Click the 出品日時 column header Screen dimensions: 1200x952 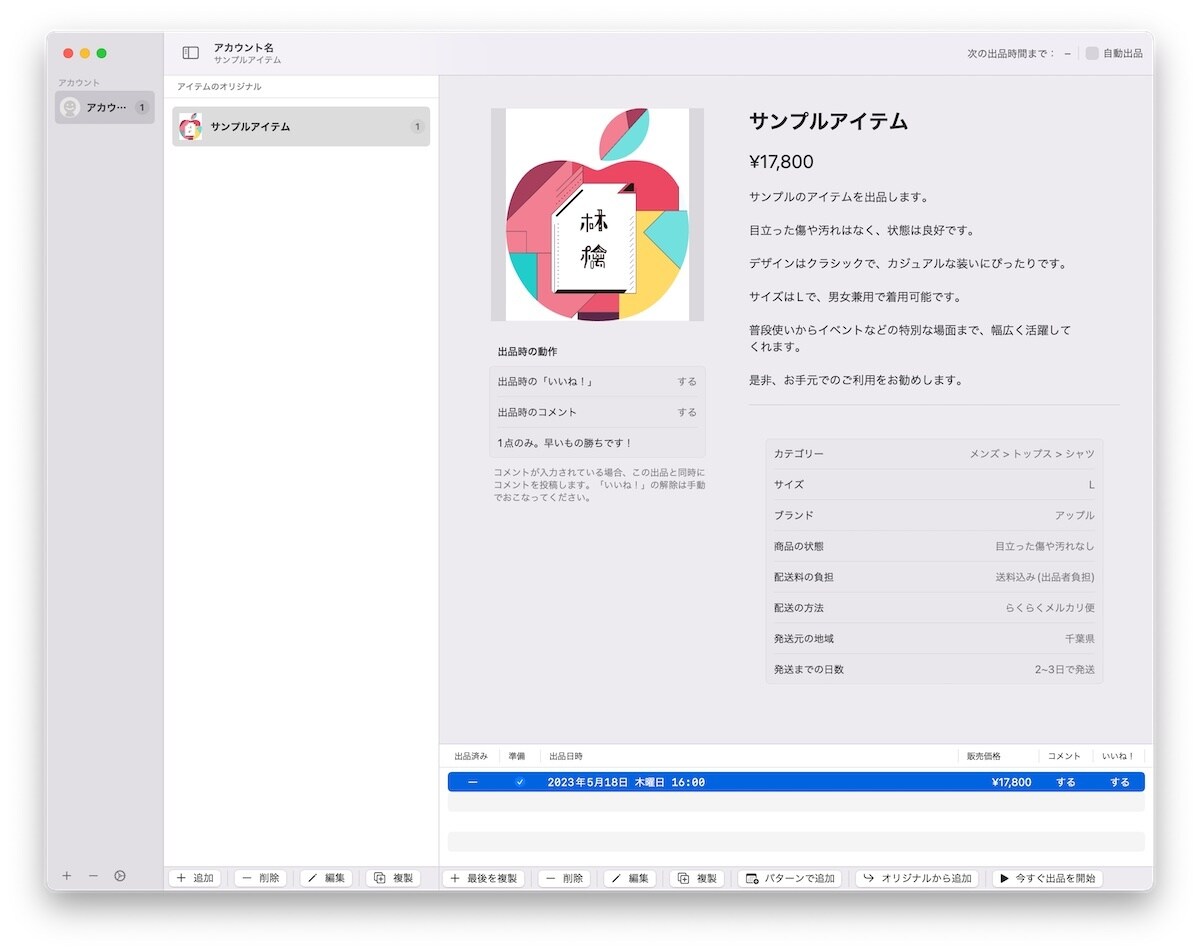tap(566, 756)
